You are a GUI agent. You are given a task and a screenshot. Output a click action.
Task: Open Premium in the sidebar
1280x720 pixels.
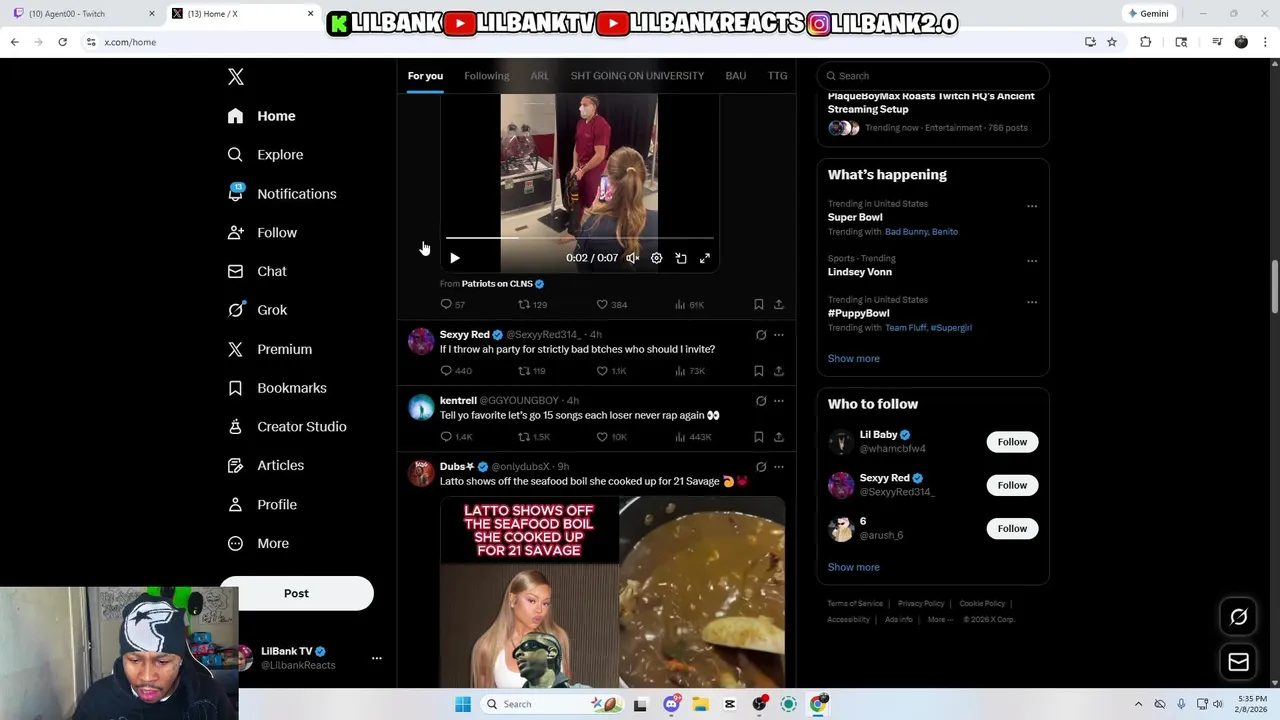point(270,349)
